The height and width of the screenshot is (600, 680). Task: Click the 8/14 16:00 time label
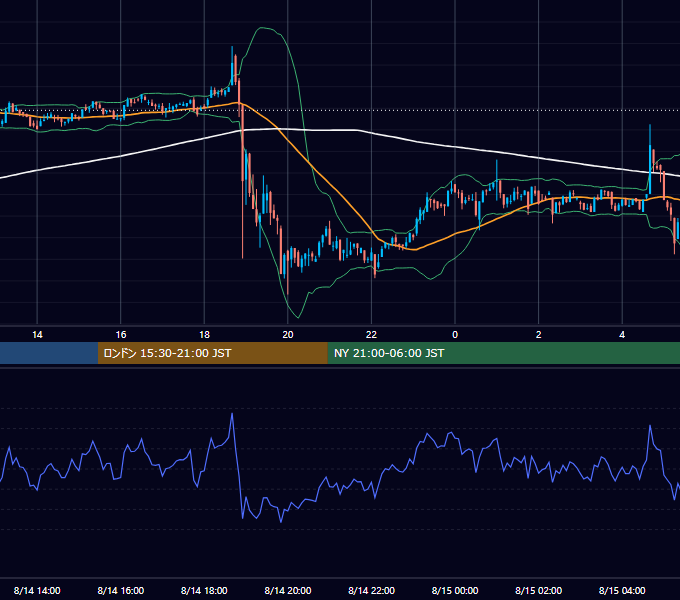(x=121, y=590)
